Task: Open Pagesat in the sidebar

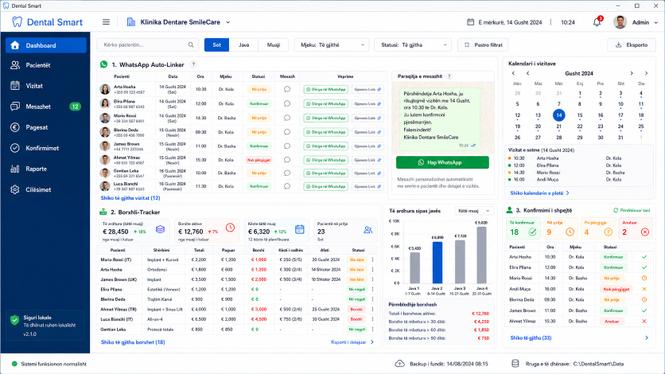Action: pos(46,127)
